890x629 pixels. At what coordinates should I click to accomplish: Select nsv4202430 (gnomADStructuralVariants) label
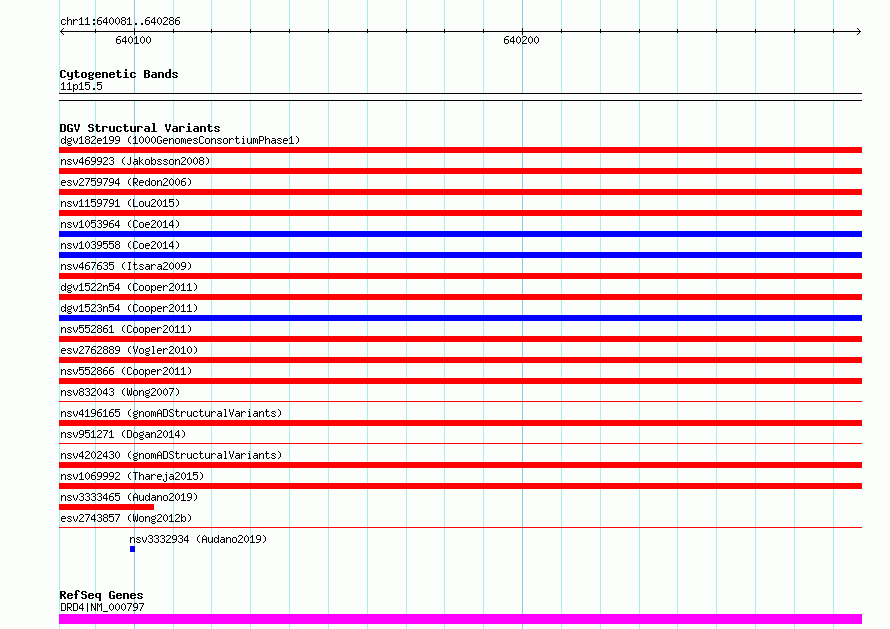(x=171, y=455)
